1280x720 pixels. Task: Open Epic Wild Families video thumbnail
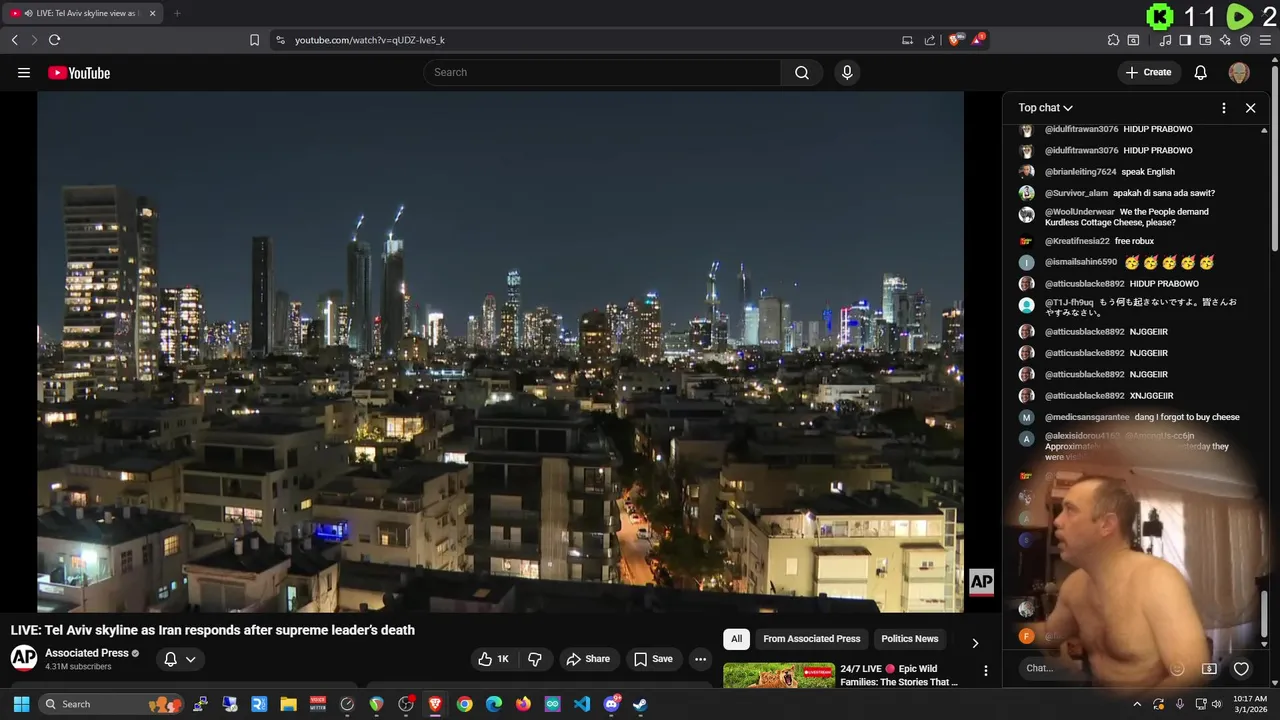pos(779,676)
